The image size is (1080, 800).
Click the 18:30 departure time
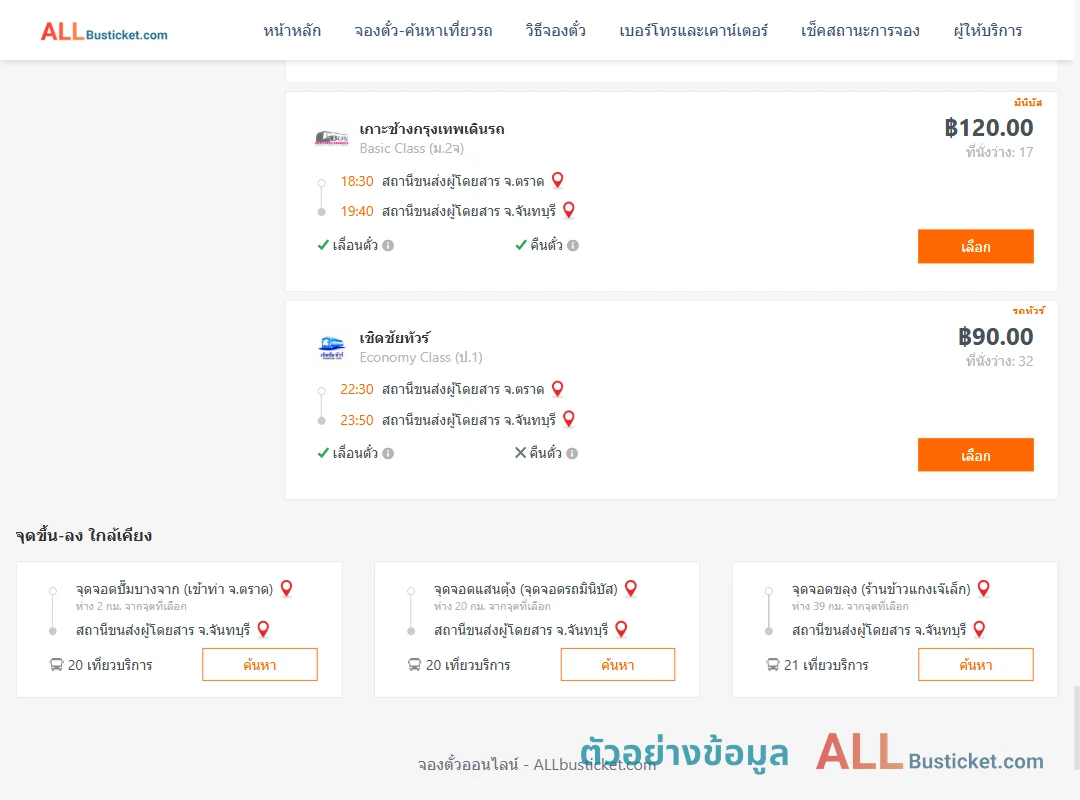click(357, 181)
